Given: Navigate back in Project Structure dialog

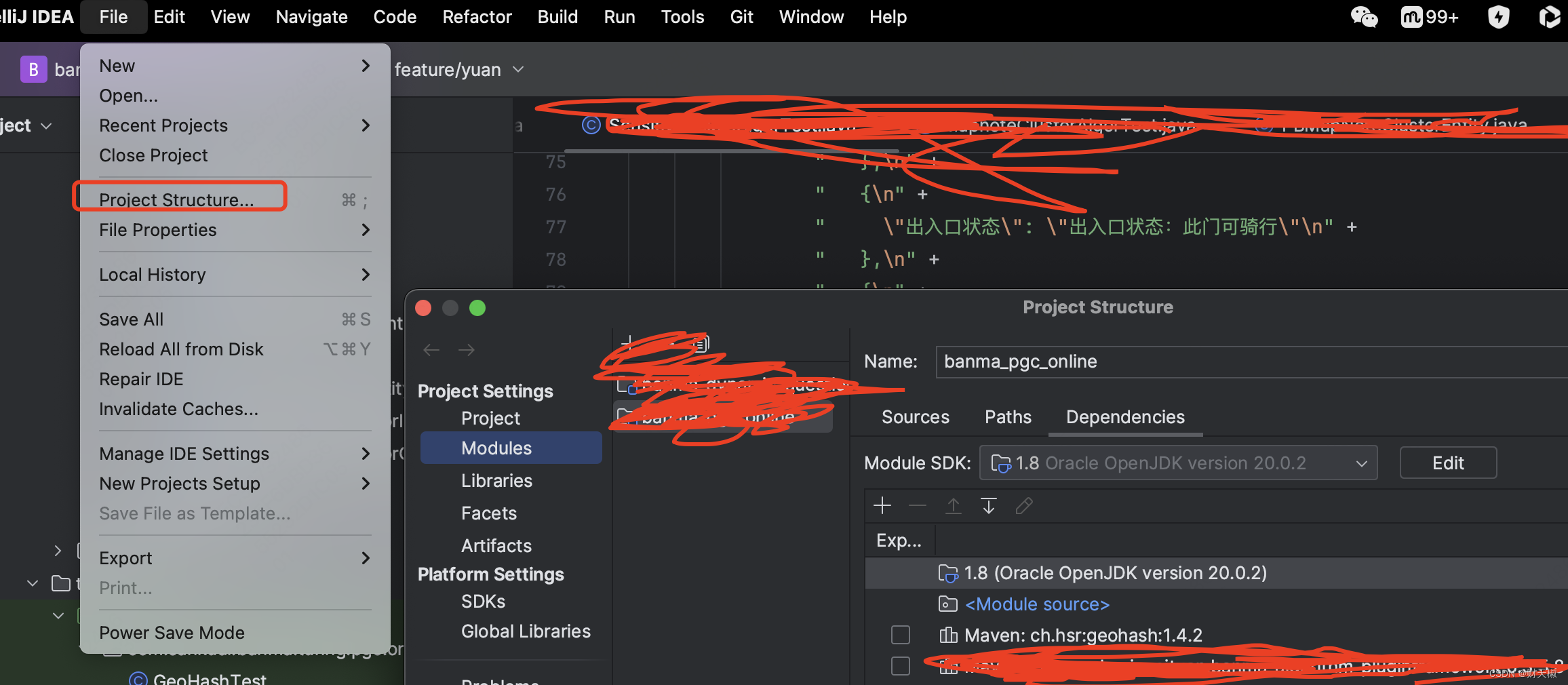Looking at the screenshot, I should pos(431,350).
